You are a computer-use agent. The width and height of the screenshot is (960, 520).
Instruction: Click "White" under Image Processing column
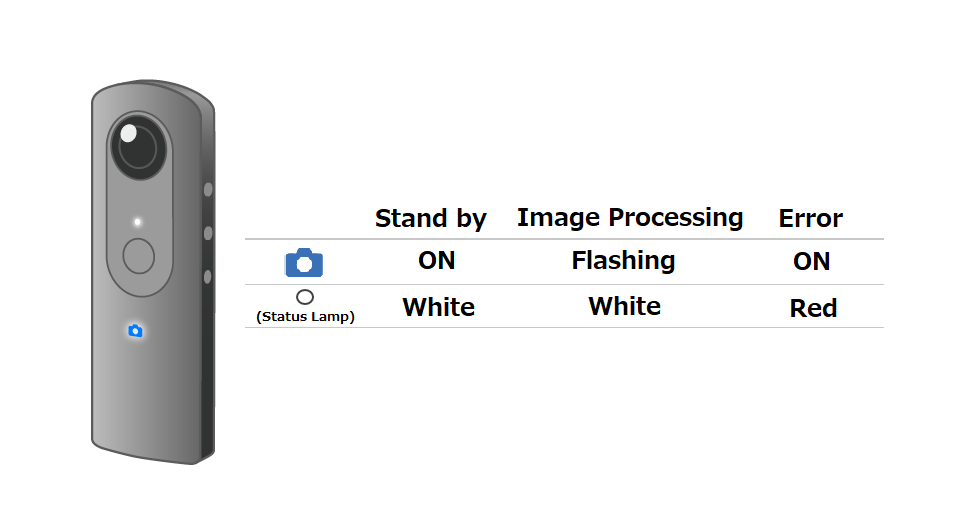point(624,306)
